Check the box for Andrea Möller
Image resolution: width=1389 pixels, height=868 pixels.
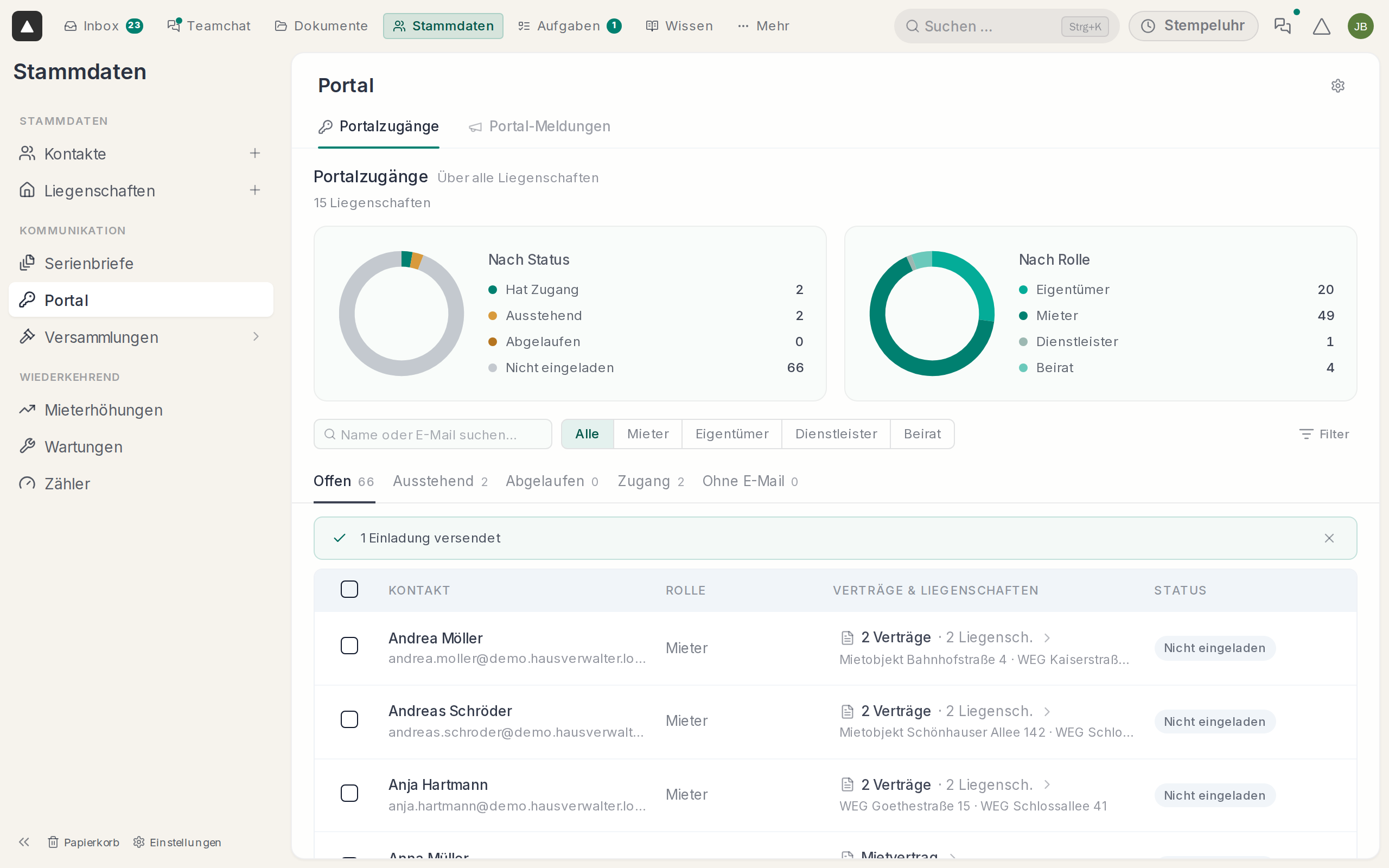pos(349,645)
